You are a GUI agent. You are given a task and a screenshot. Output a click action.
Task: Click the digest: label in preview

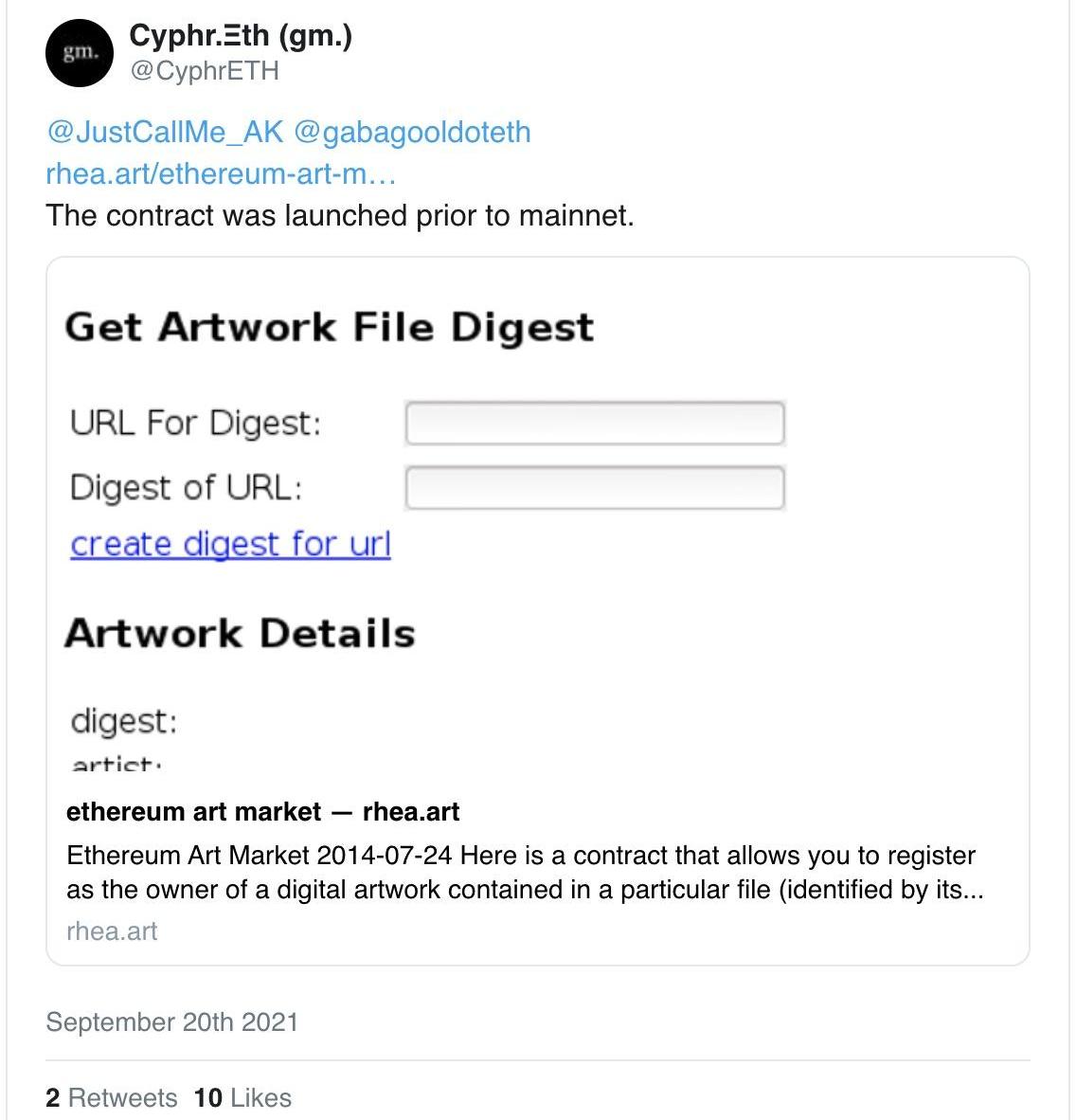[123, 721]
